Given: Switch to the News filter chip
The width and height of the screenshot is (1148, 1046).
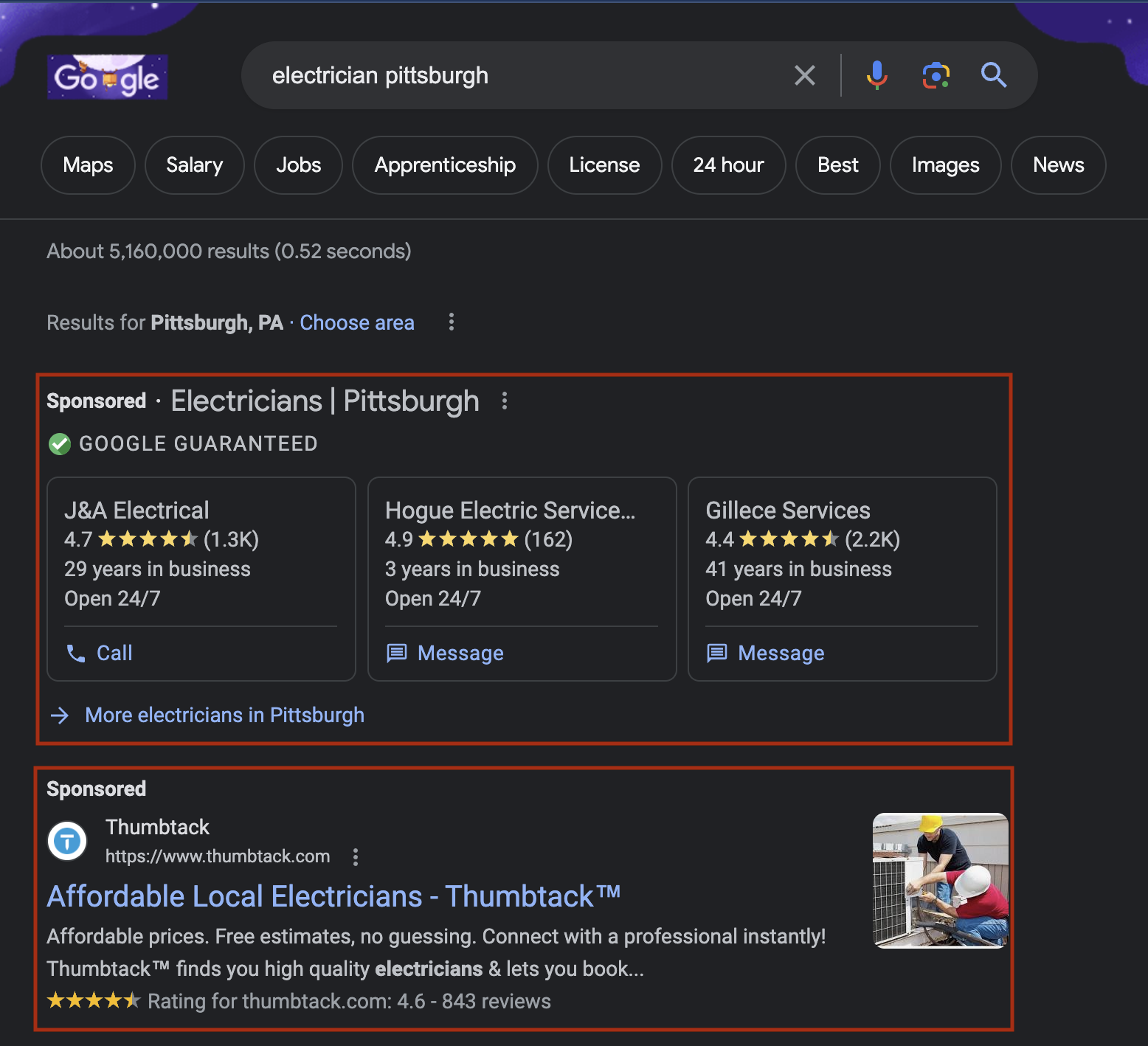Looking at the screenshot, I should [x=1059, y=165].
